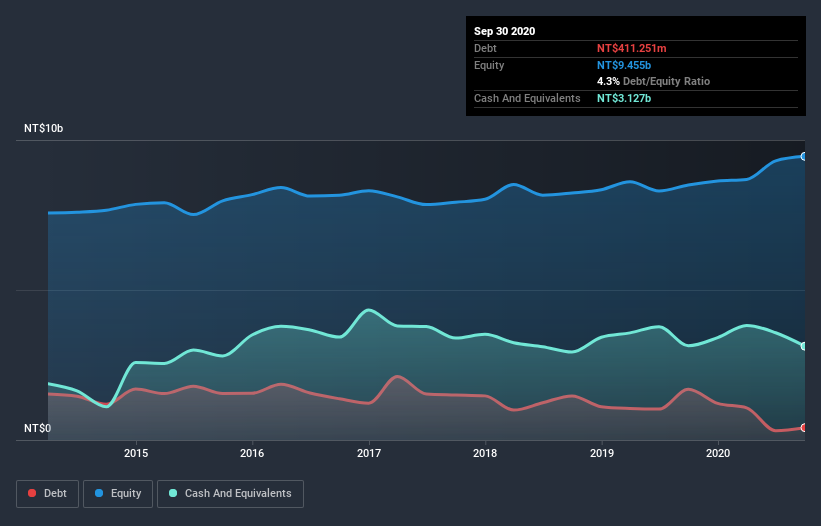This screenshot has height=526, width=821.
Task: Click the NT$0 y-axis label
Action: tap(38, 428)
